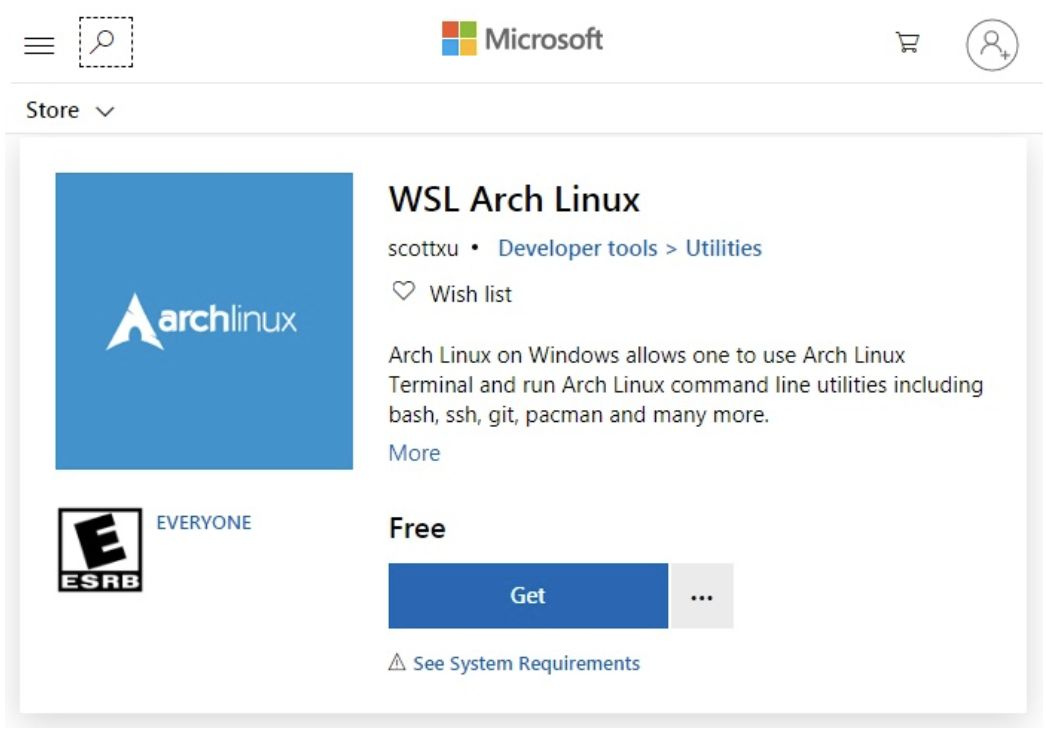1046x730 pixels.
Task: Click the Arch Linux app tile image
Action: (204, 321)
